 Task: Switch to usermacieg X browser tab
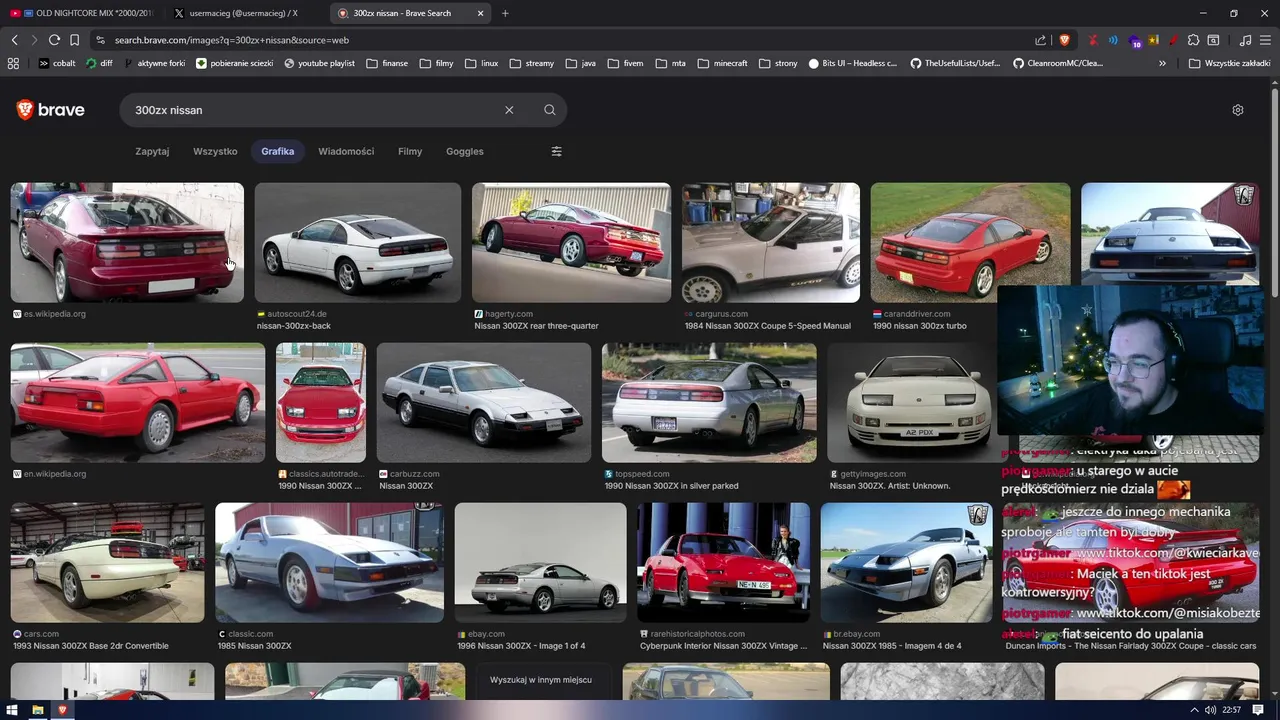(x=243, y=13)
